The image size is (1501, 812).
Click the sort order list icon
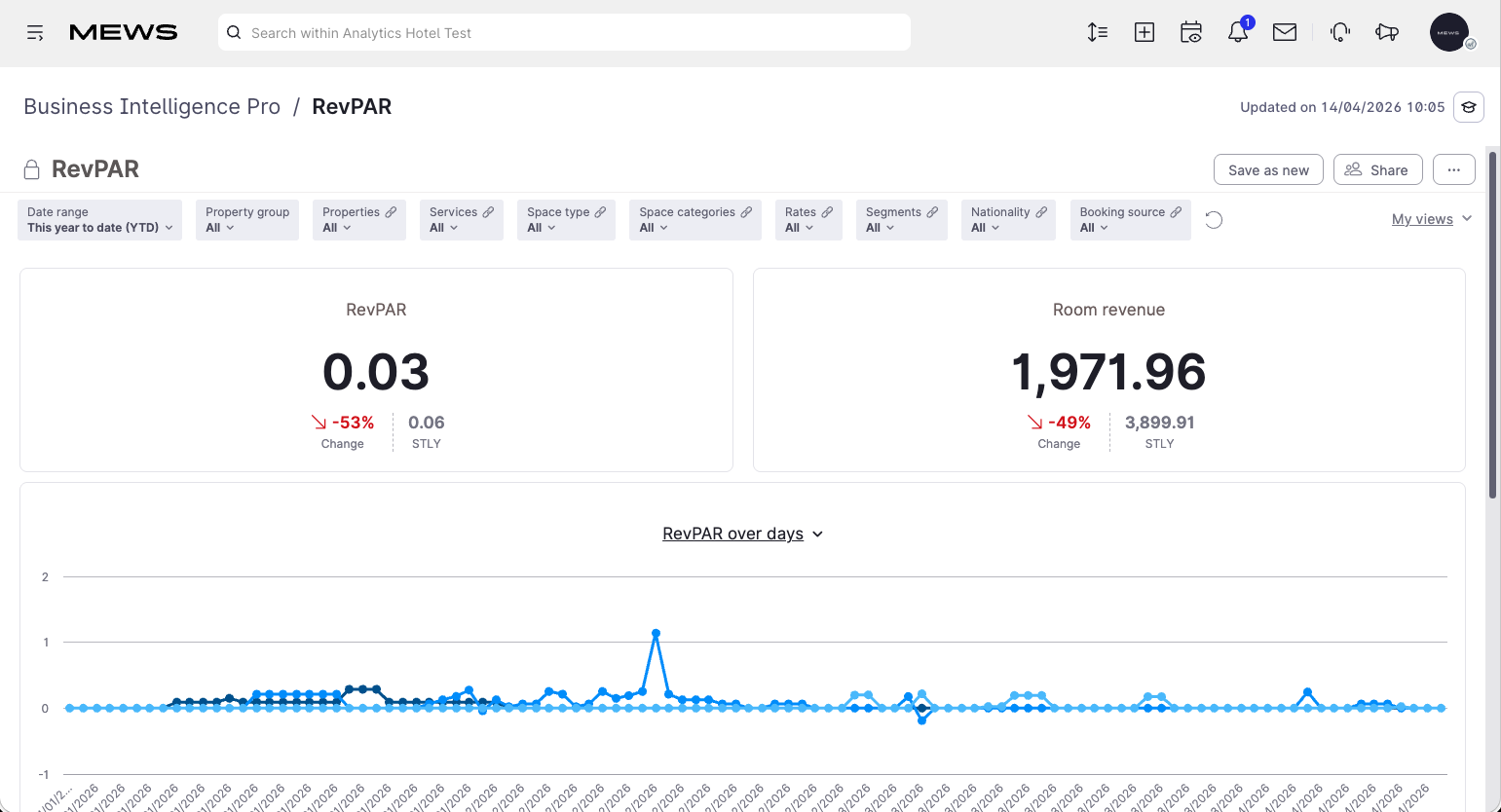coord(1098,32)
